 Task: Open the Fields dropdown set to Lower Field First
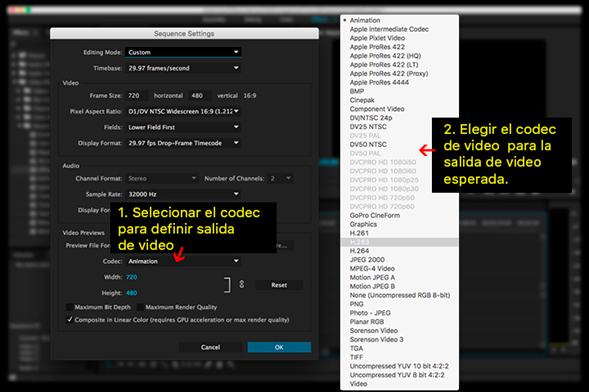click(x=183, y=127)
